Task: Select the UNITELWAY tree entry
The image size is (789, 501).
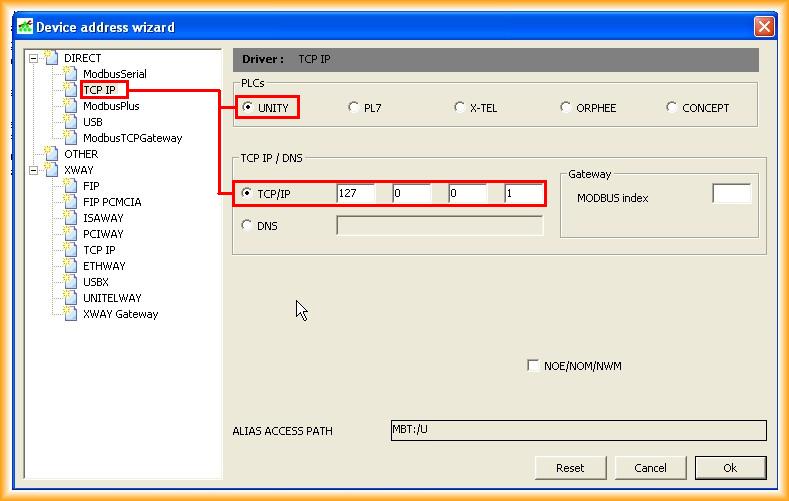Action: click(x=112, y=298)
